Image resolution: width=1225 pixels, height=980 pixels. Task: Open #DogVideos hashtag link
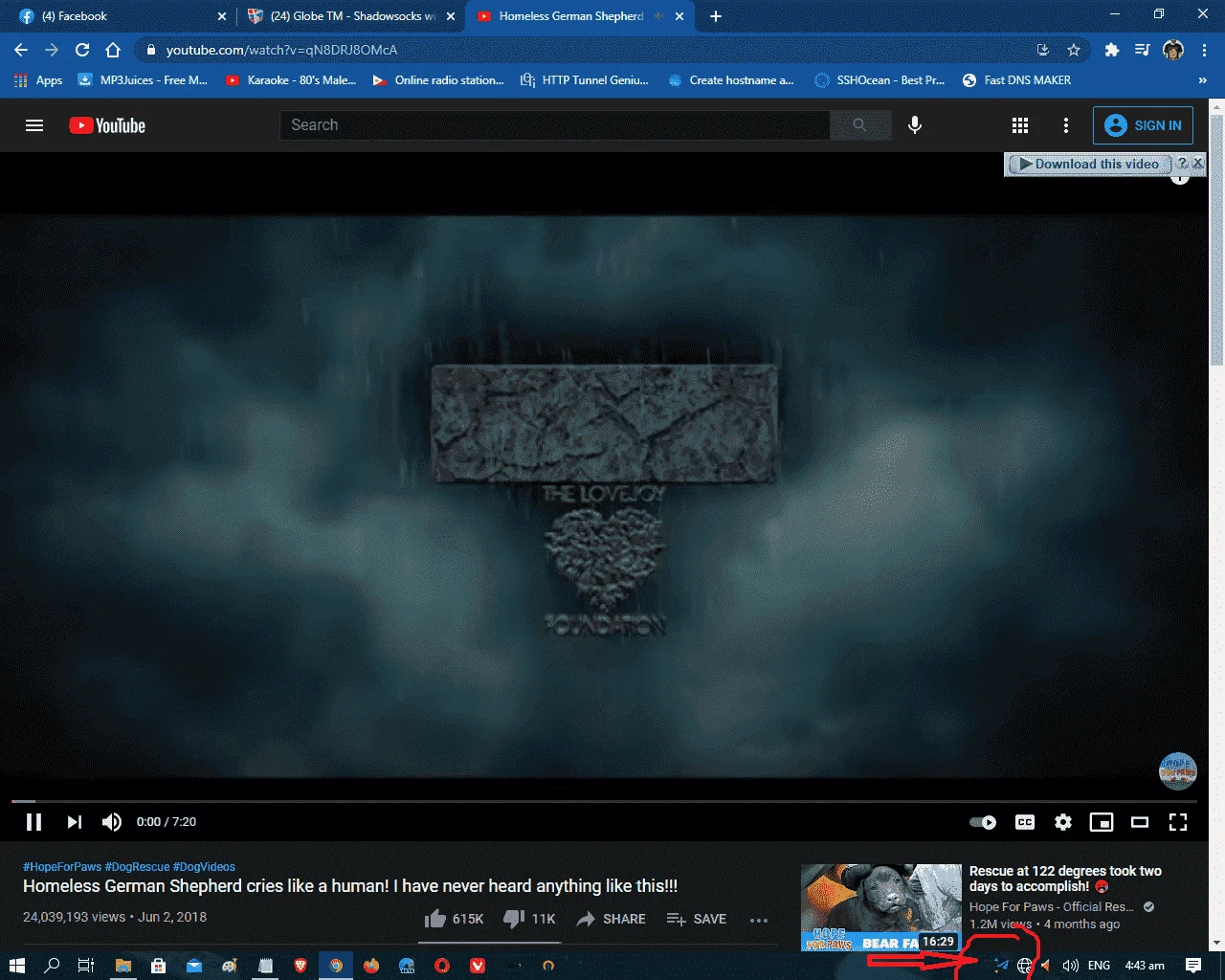point(204,867)
